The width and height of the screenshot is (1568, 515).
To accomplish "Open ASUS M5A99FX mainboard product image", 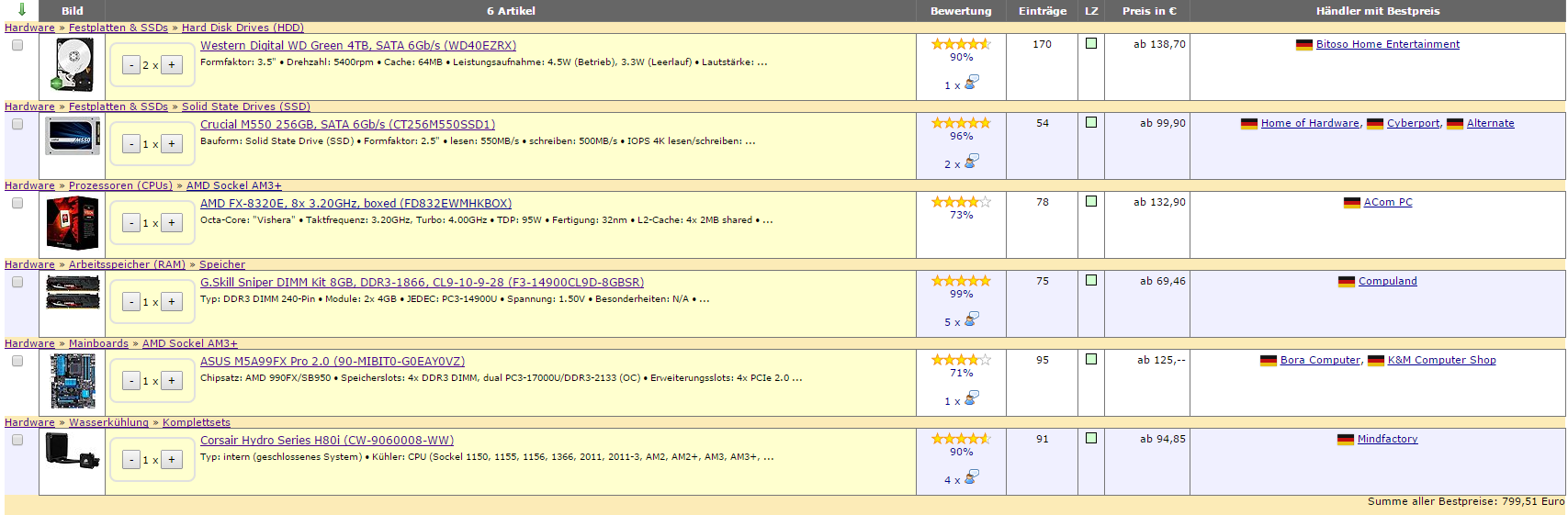I will click(73, 381).
